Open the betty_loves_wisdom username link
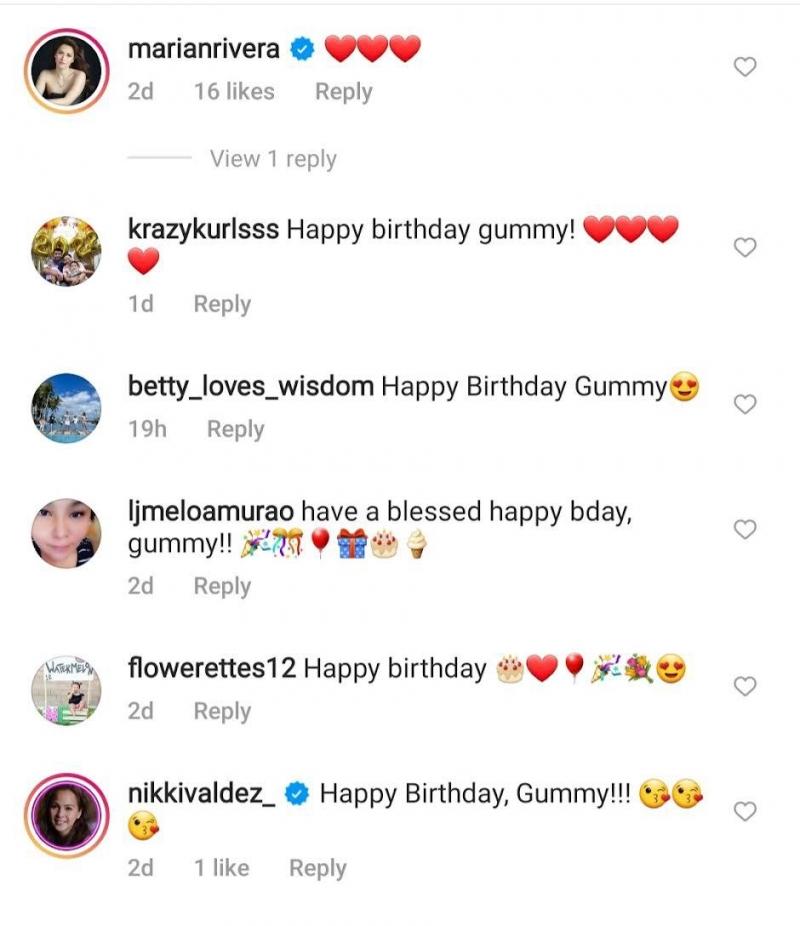800x926 pixels. [251, 386]
